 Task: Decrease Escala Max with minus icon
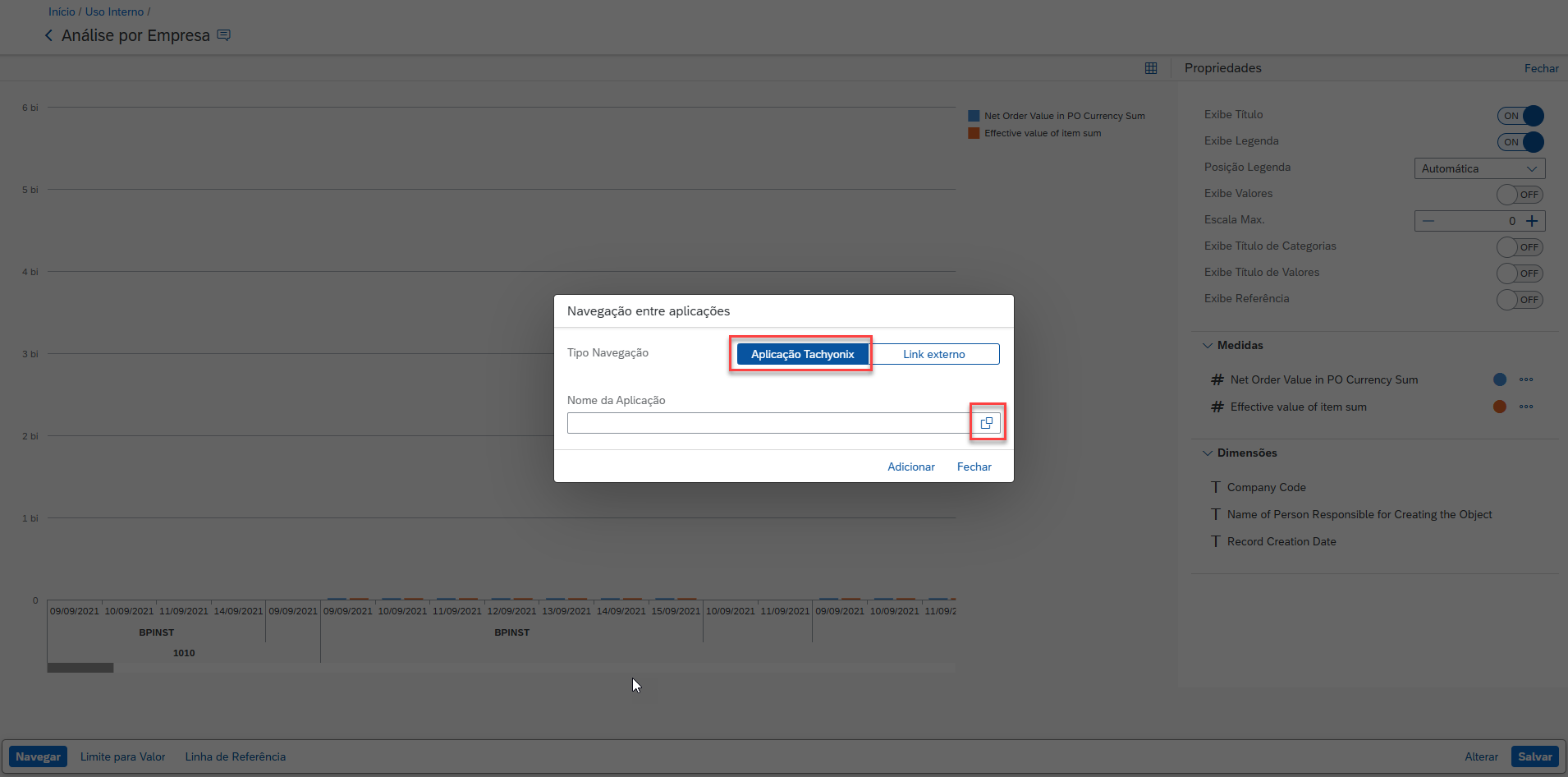(1428, 221)
